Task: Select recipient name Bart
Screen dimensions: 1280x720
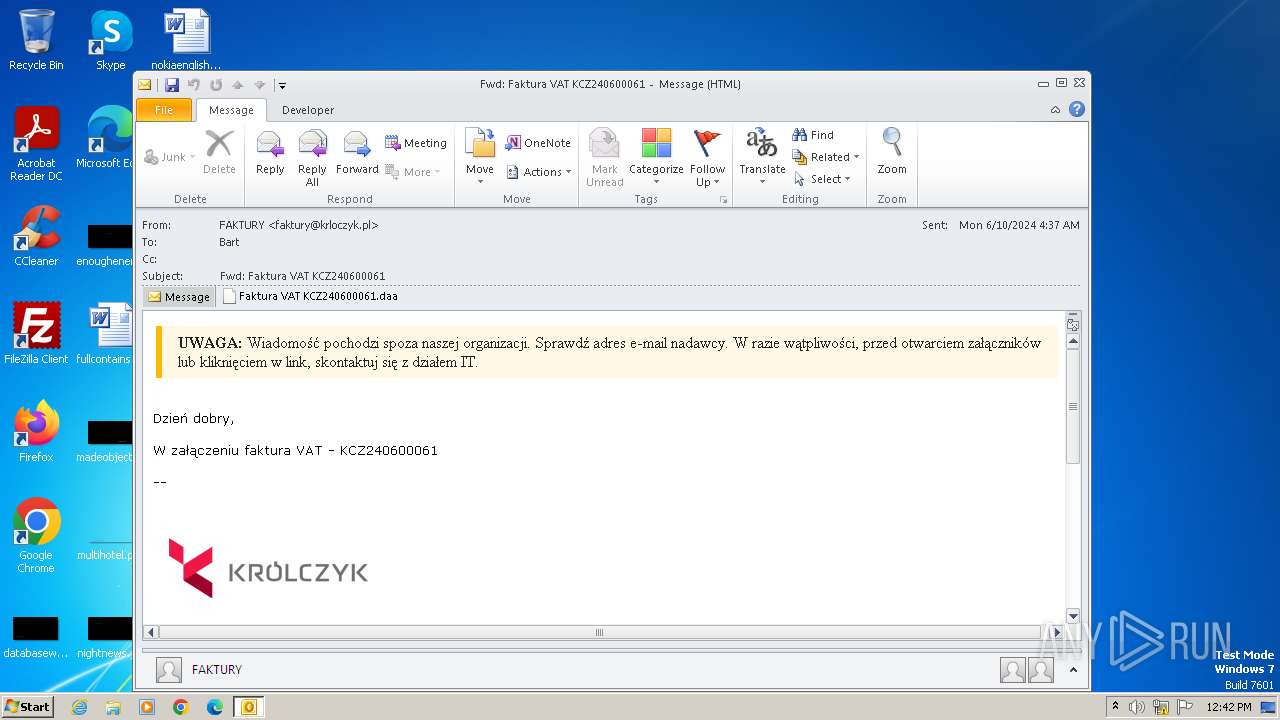Action: tap(229, 242)
